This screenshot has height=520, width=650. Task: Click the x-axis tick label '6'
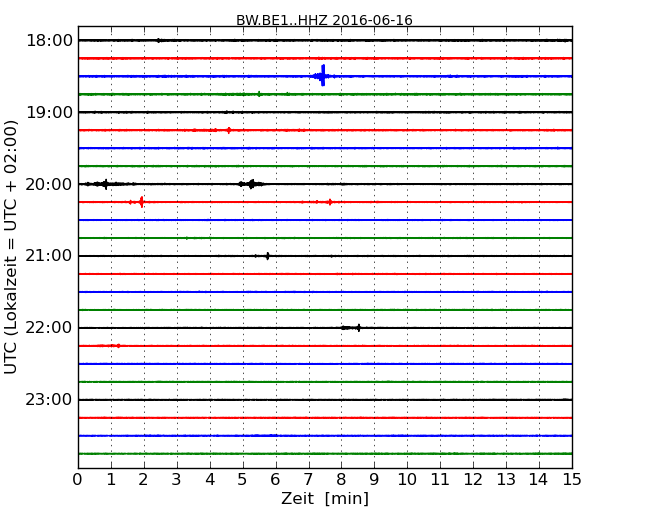click(x=275, y=480)
